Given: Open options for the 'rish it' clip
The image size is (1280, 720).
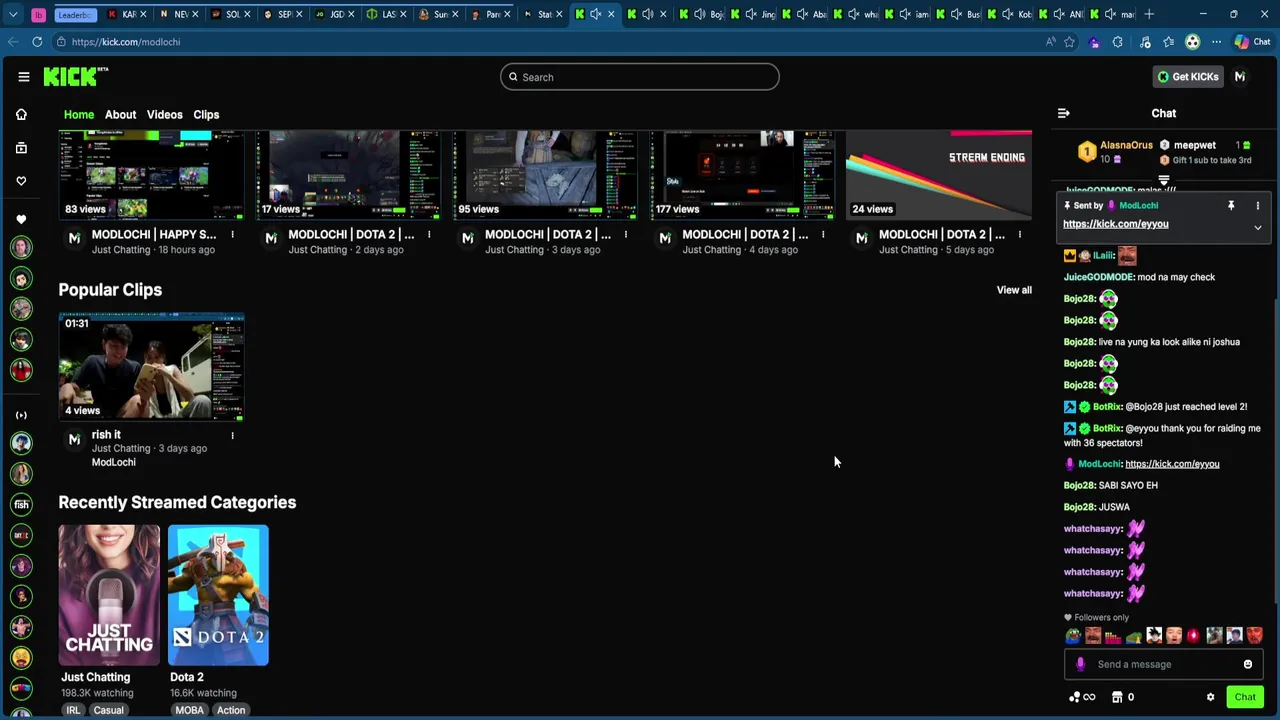Looking at the screenshot, I should click(x=232, y=435).
